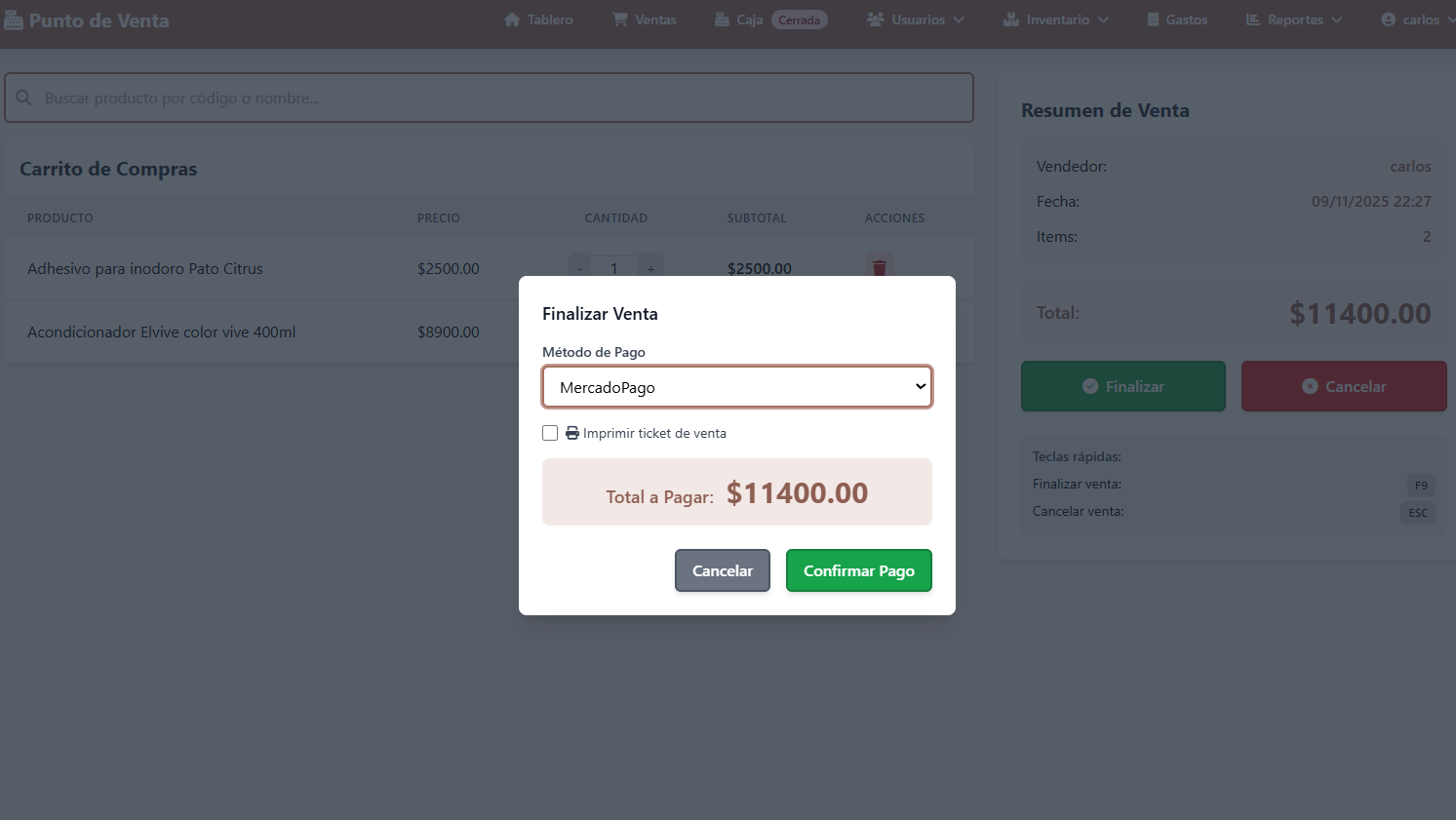Click the Tablero home icon
The width and height of the screenshot is (1456, 820).
(x=512, y=20)
